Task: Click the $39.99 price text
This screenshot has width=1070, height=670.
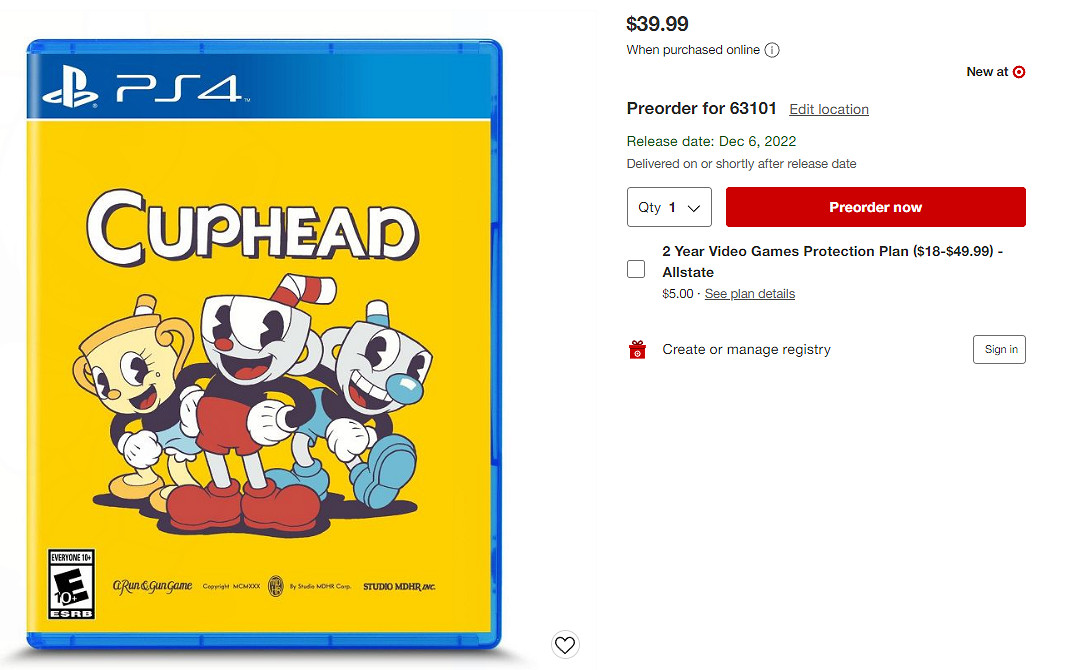Action: pos(657,24)
